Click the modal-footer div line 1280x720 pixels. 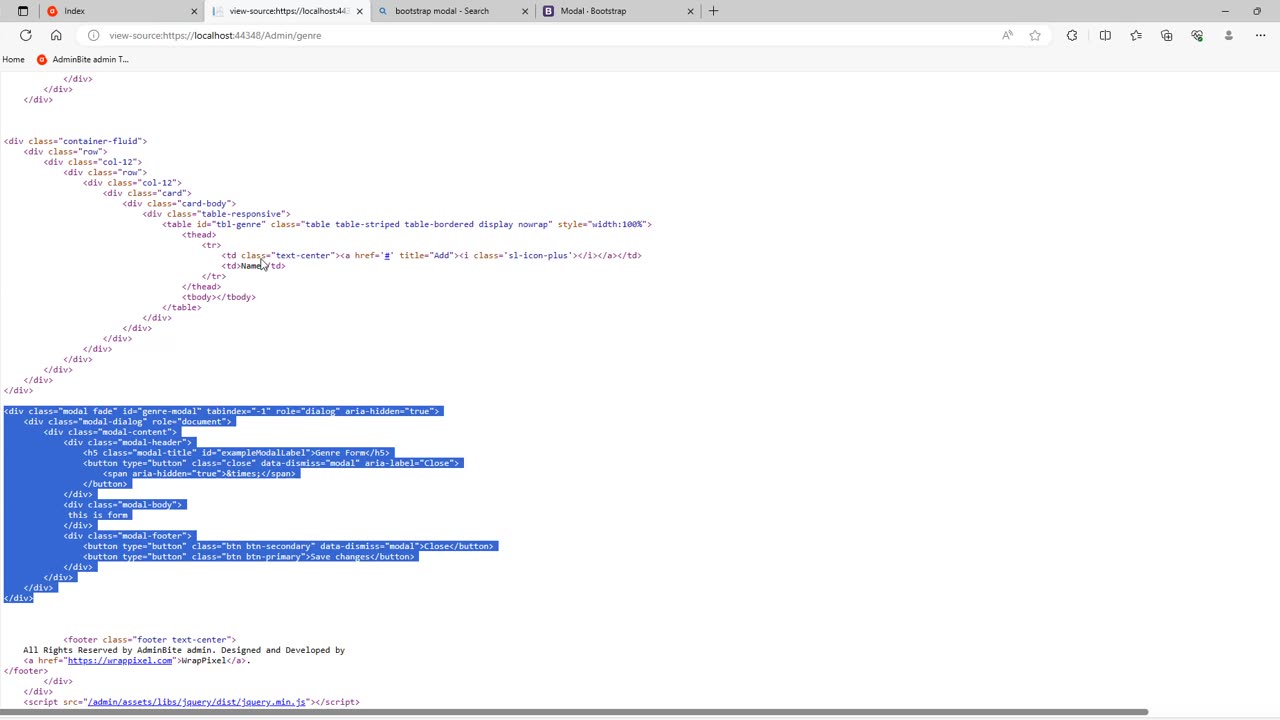pos(128,536)
